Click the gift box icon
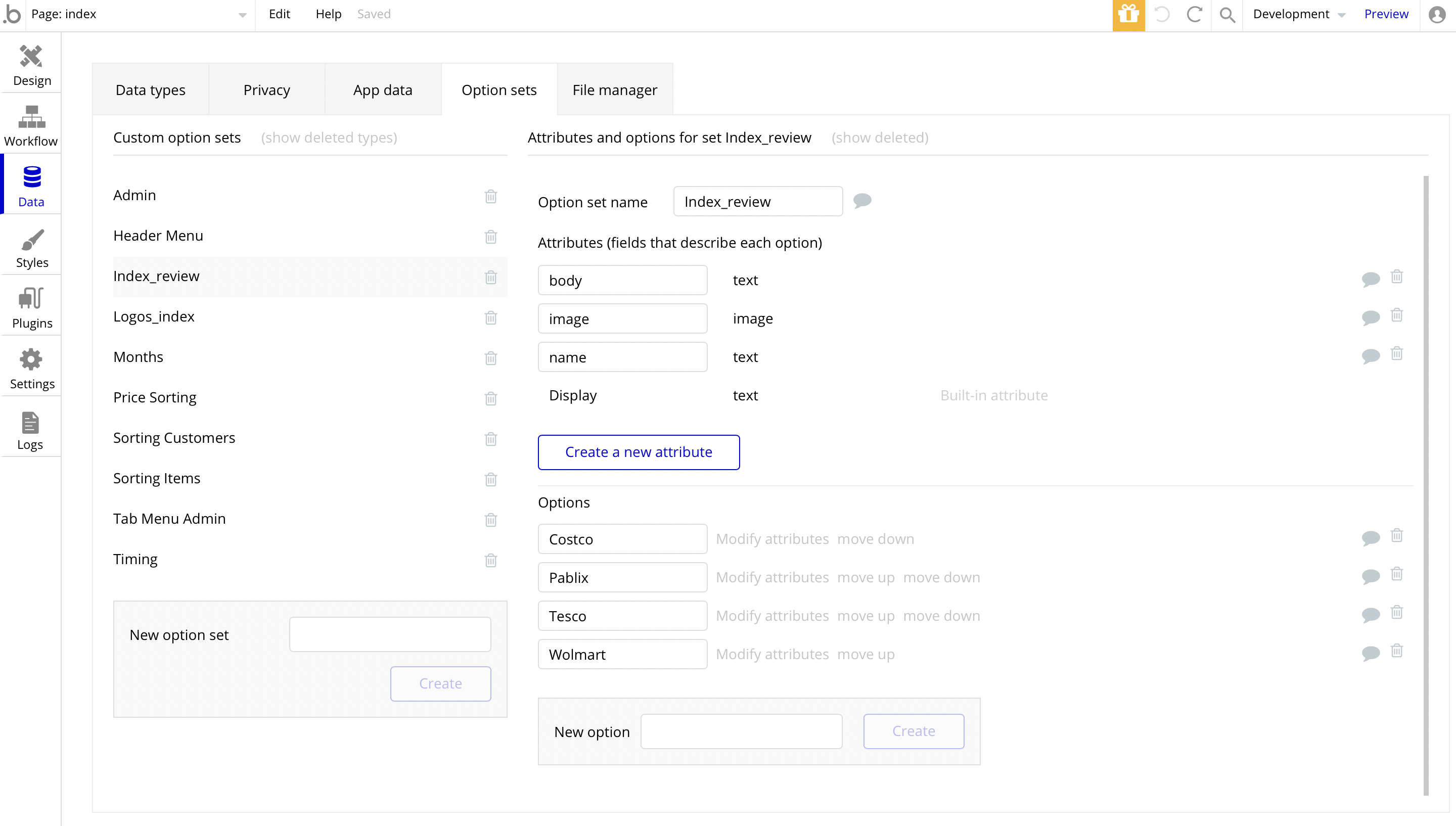Image resolution: width=1456 pixels, height=826 pixels. 1127,15
